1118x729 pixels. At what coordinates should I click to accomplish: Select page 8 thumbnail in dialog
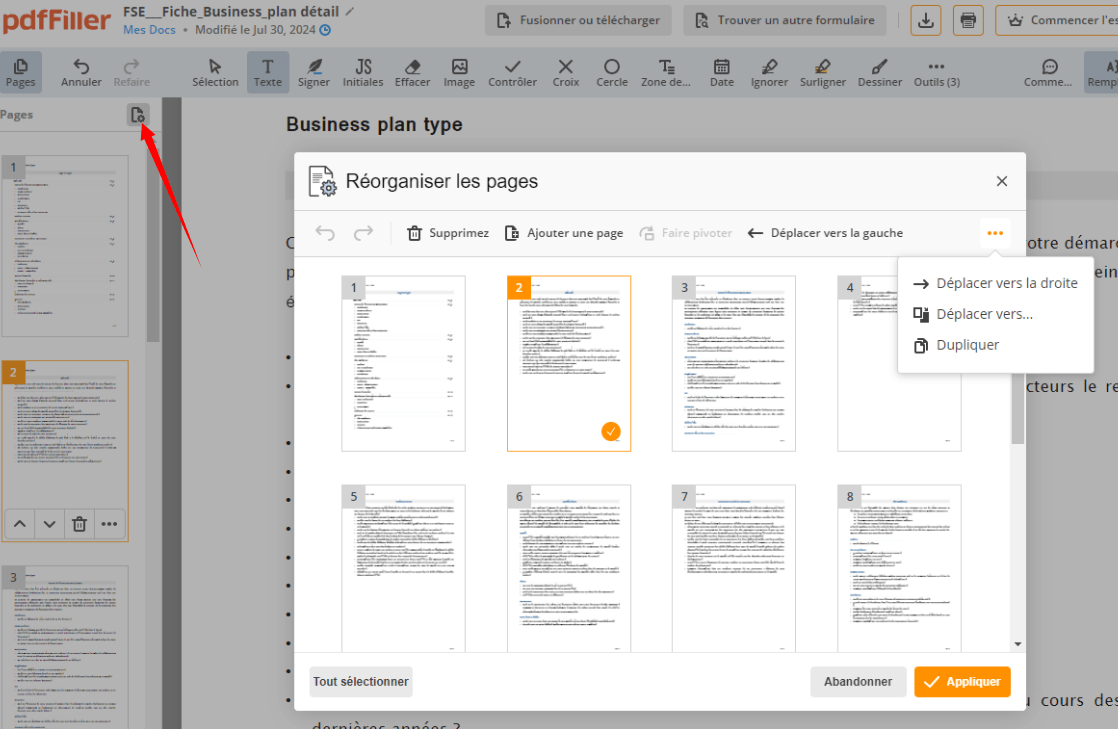(x=899, y=569)
